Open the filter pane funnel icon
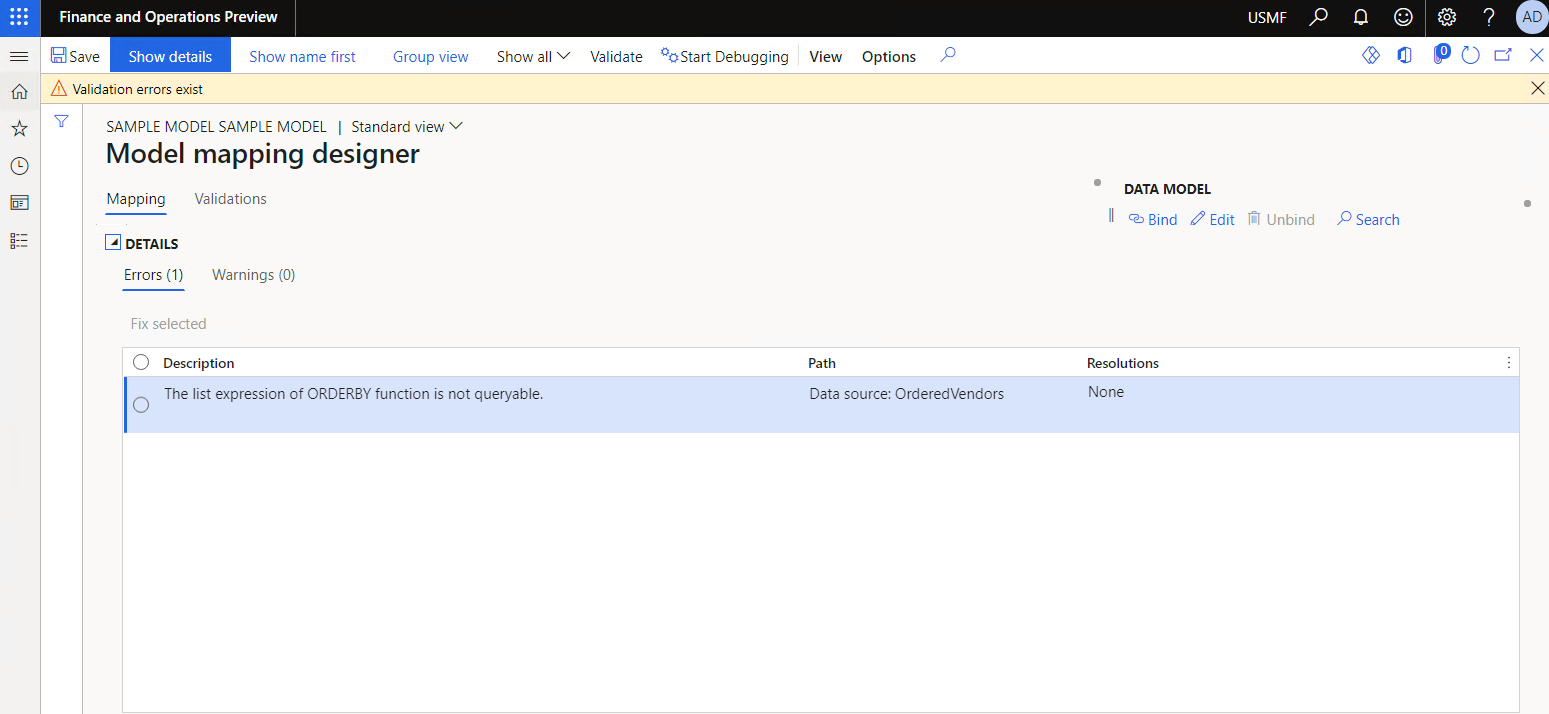Screen dimensions: 1549x714 (x=61, y=121)
